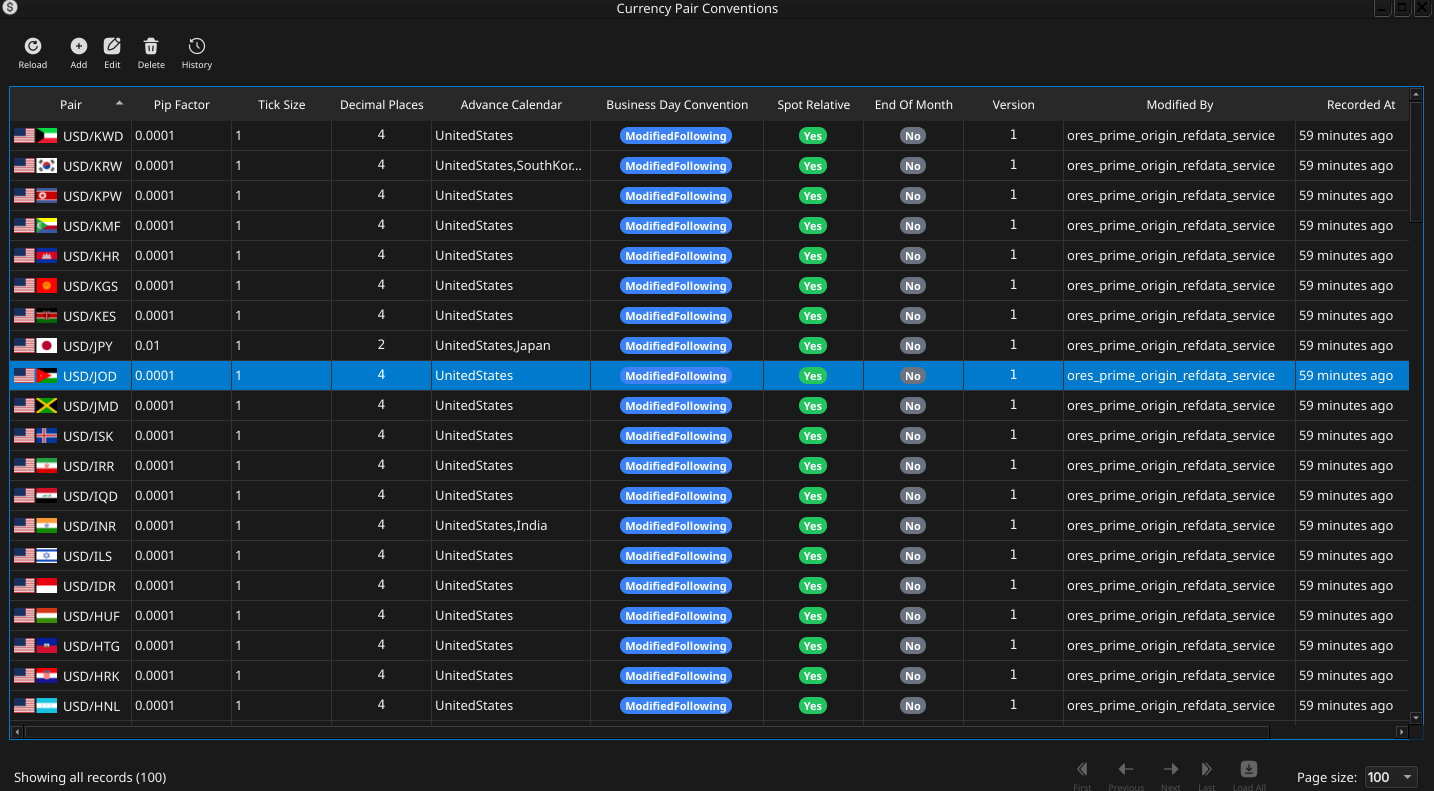Image resolution: width=1434 pixels, height=791 pixels.
Task: Click the Yes badge in USD/JPY row
Action: pyautogui.click(x=813, y=346)
